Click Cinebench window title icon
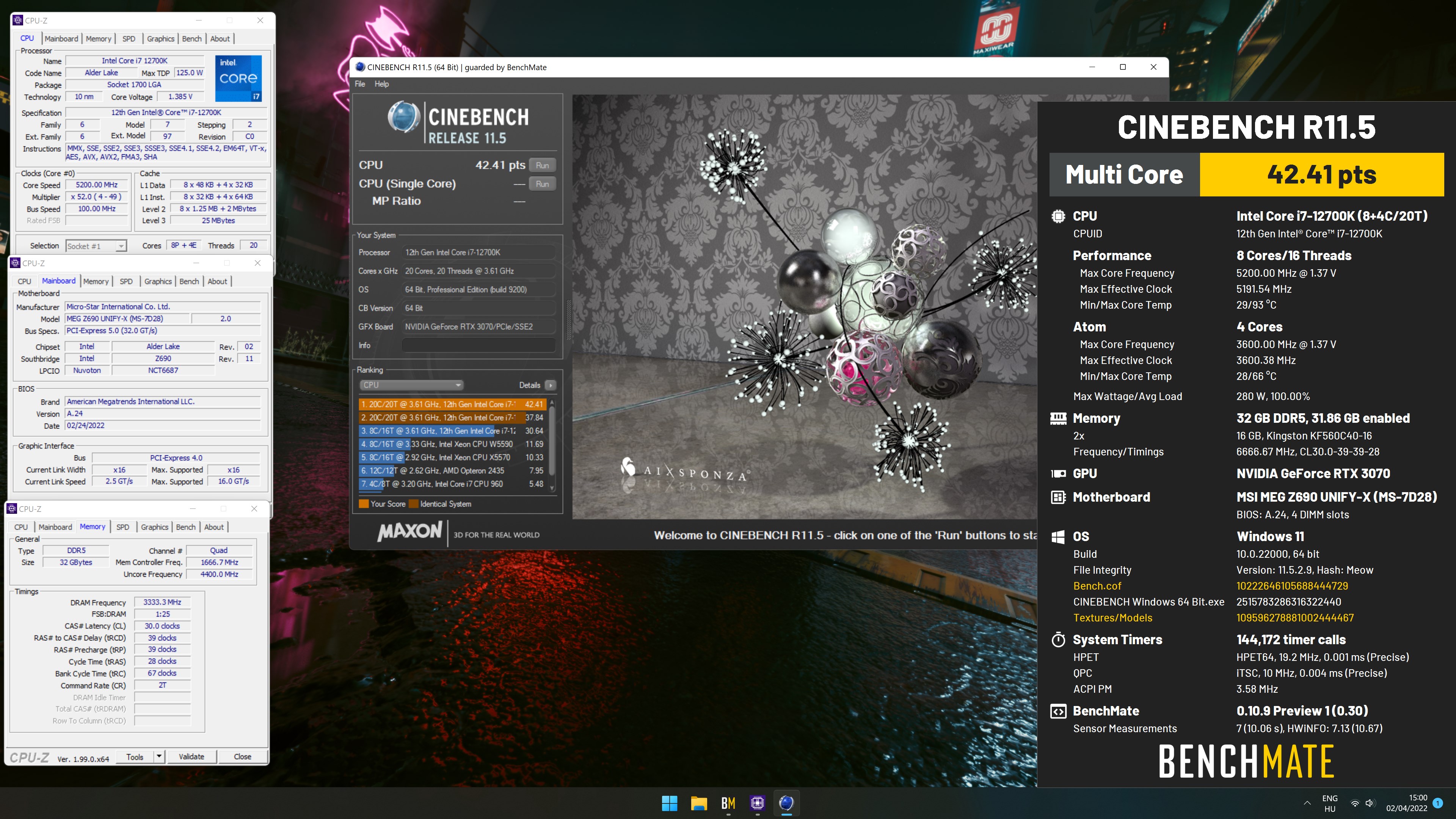 pos(360,67)
